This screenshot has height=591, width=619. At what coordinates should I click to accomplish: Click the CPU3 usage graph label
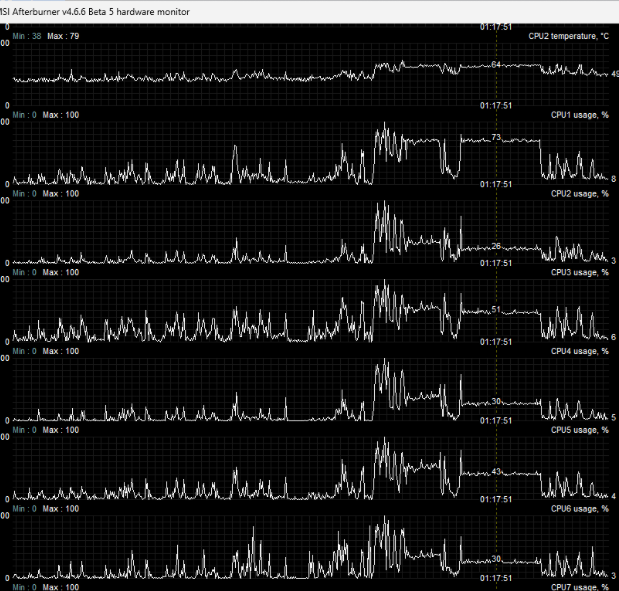580,272
